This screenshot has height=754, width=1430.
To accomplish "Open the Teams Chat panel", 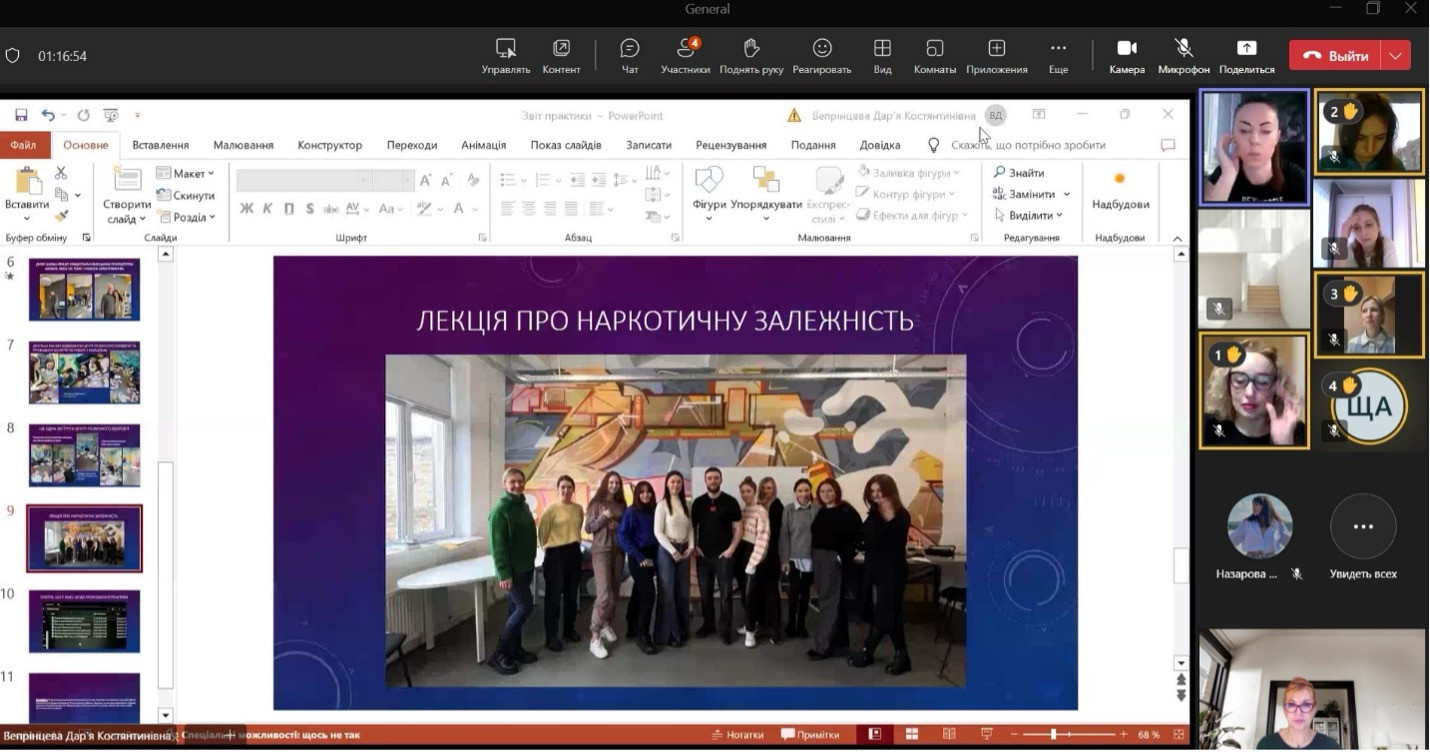I will click(x=629, y=56).
